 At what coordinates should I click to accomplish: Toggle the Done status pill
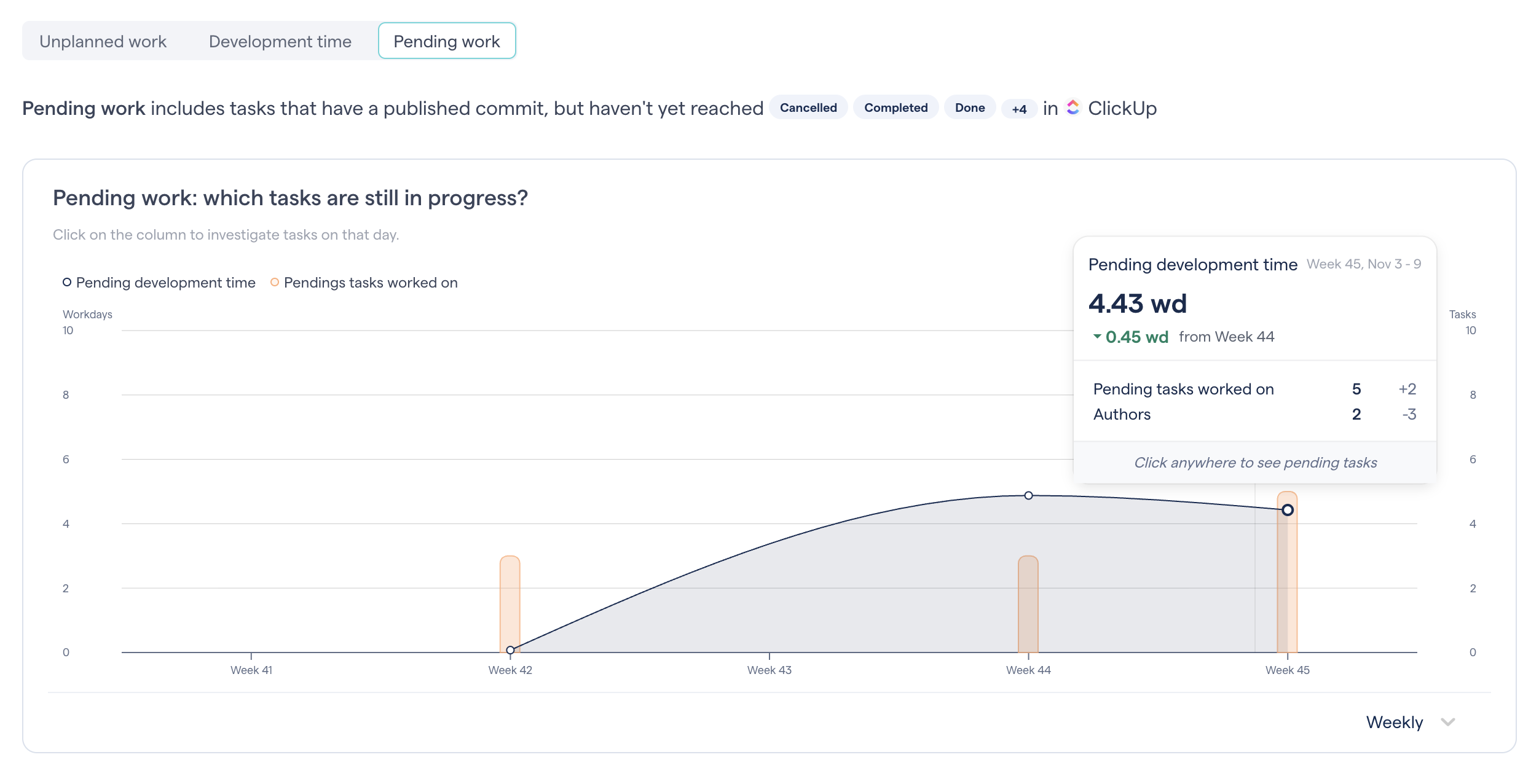coord(970,108)
